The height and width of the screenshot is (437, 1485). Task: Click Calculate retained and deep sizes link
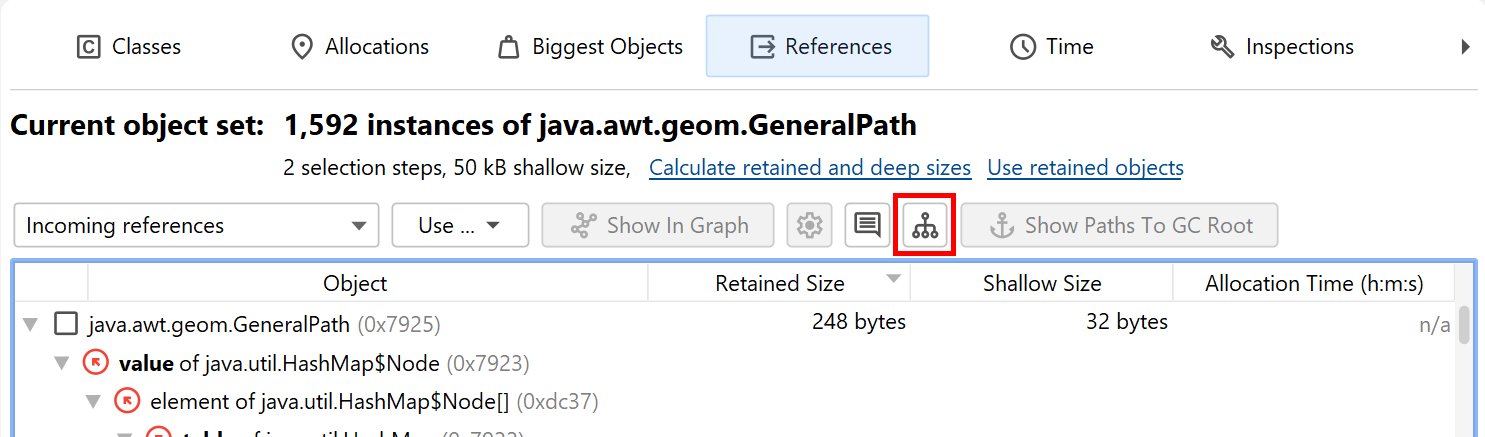(810, 168)
